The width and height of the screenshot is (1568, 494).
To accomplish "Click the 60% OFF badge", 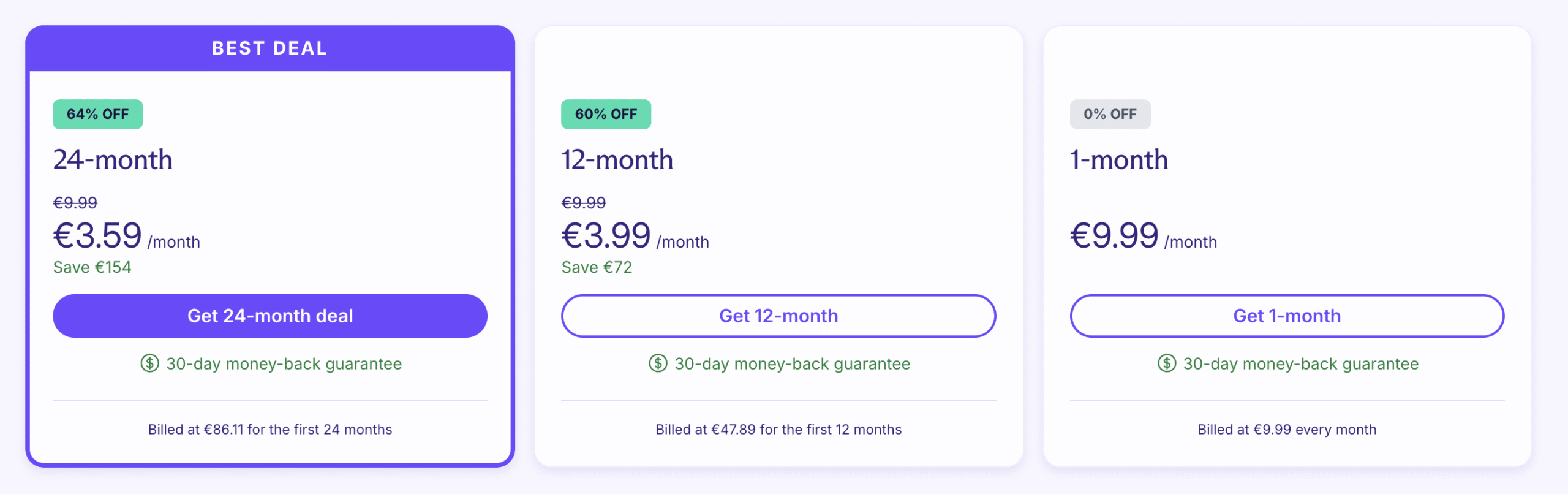I will pyautogui.click(x=606, y=114).
